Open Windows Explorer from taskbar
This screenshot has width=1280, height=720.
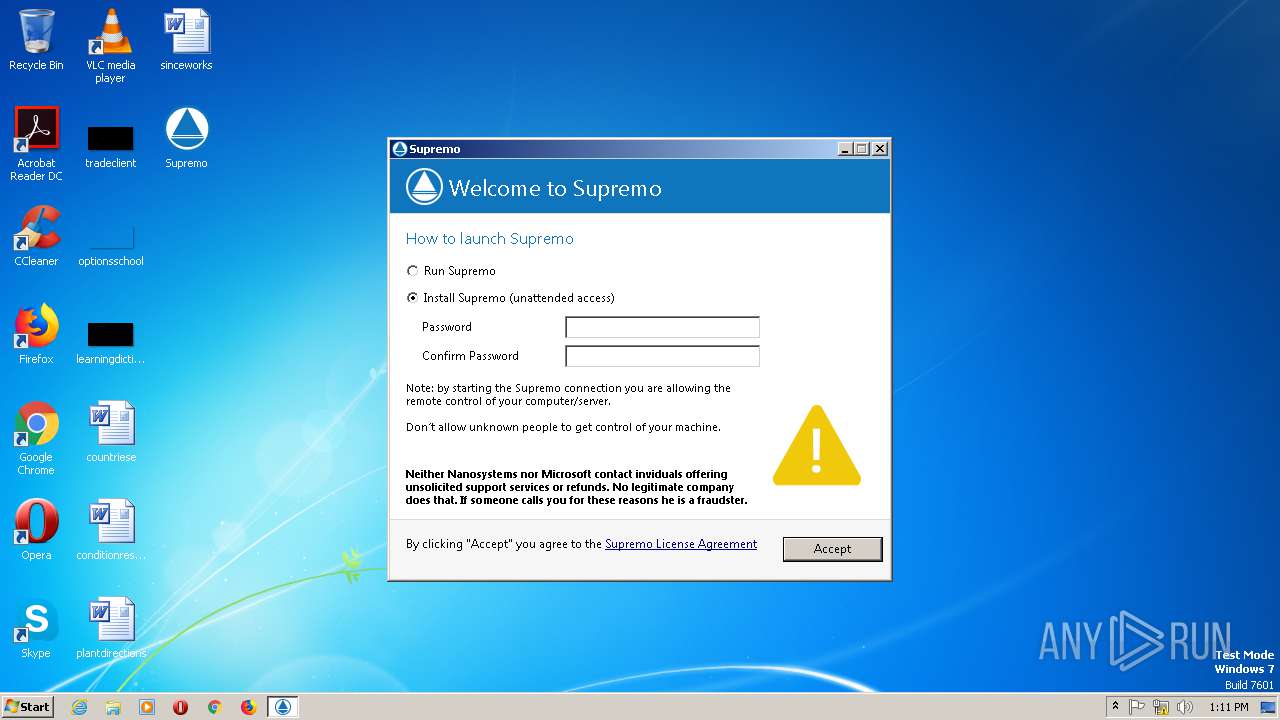pos(113,707)
